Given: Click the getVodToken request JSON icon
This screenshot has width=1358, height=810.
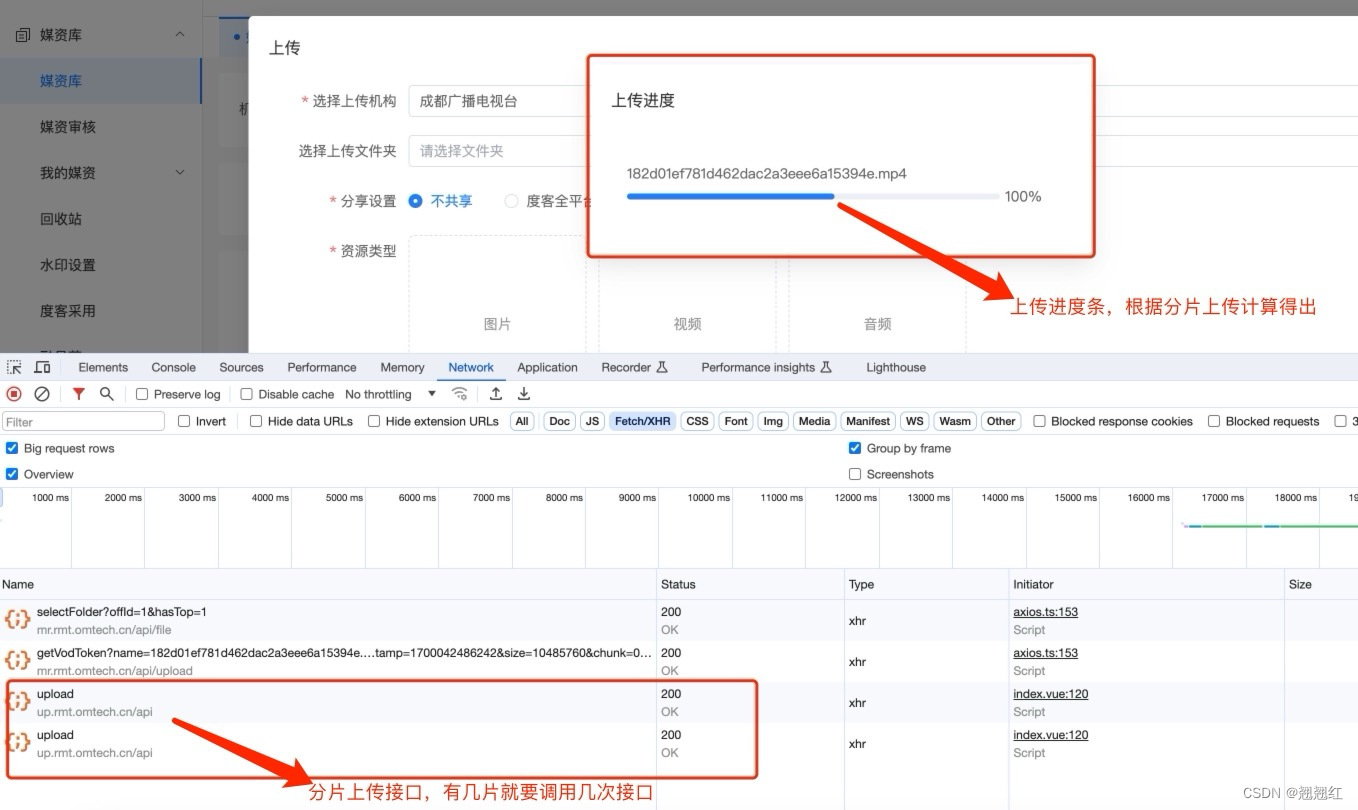Looking at the screenshot, I should tap(17, 661).
